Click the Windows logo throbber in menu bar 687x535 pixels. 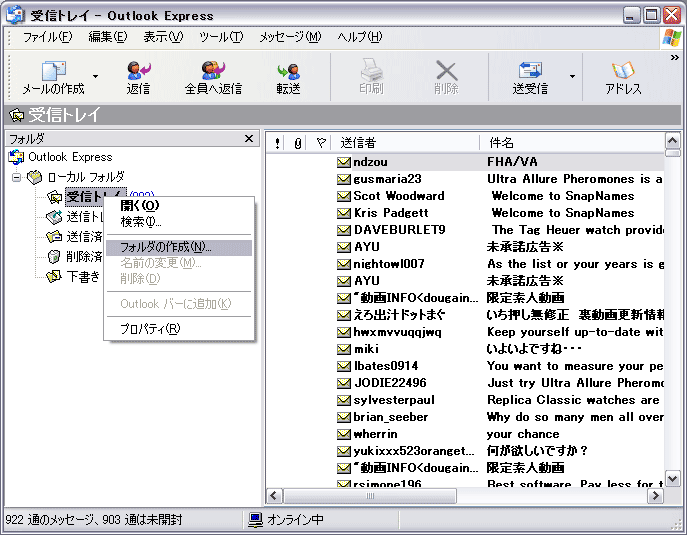[672, 38]
